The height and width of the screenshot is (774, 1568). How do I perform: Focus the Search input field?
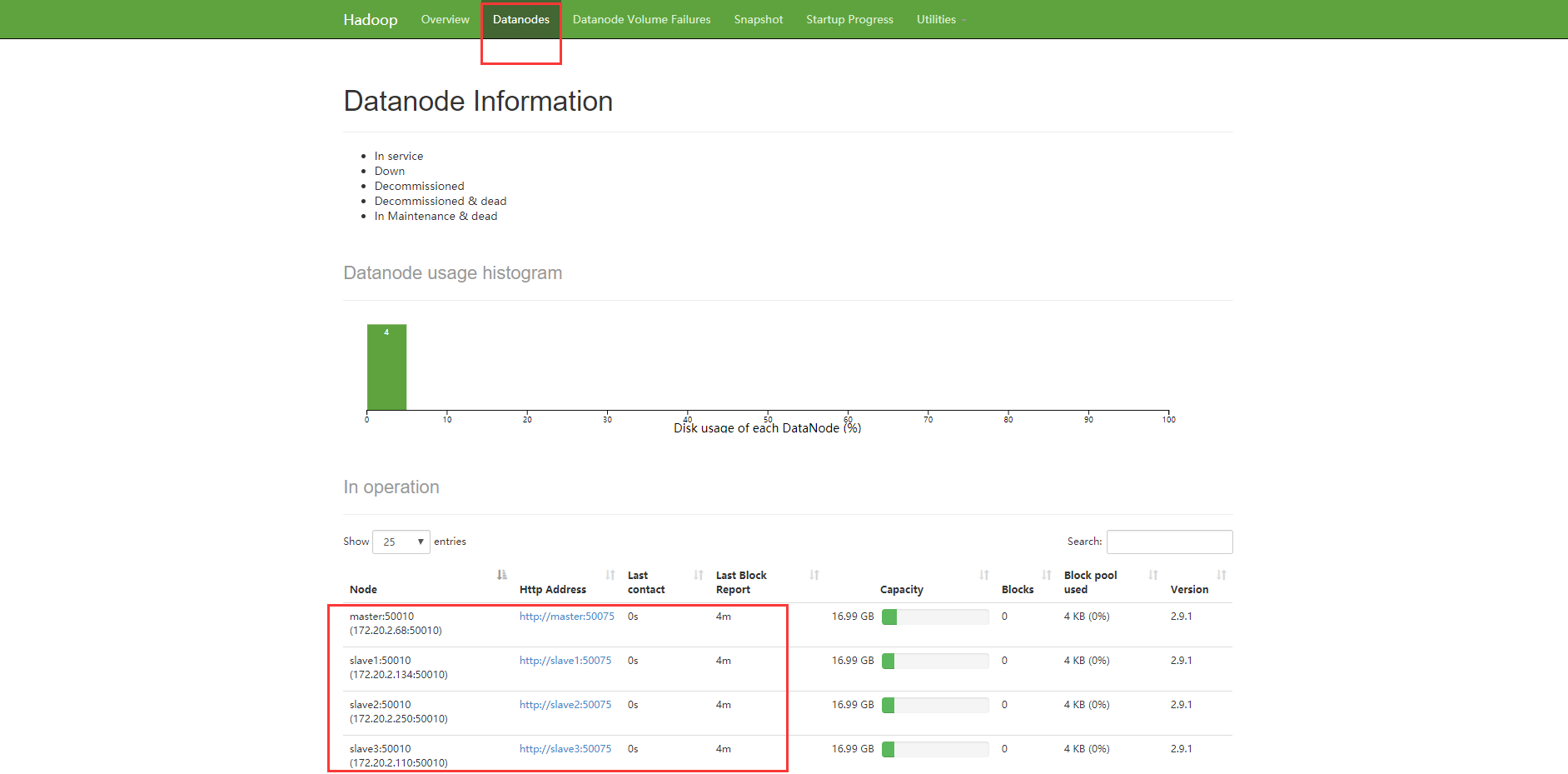pyautogui.click(x=1169, y=542)
